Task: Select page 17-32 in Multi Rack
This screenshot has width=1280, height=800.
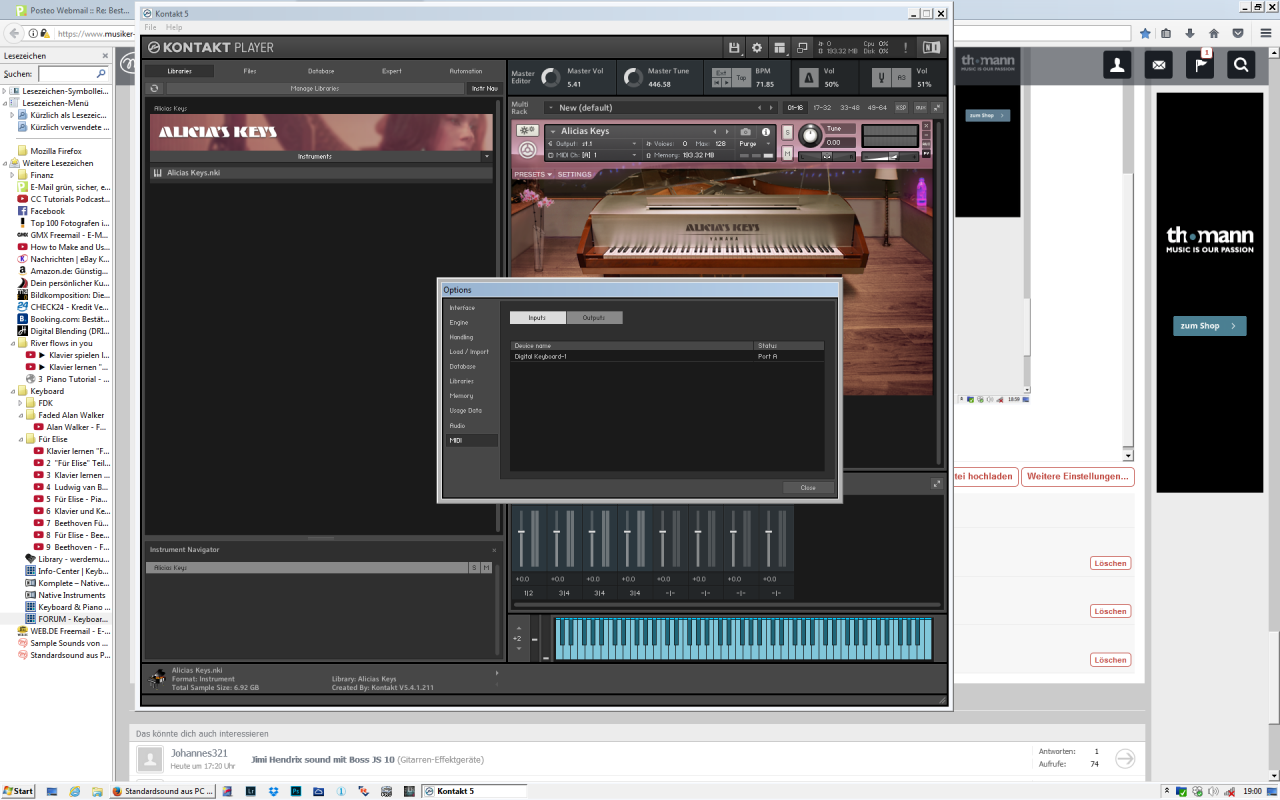Action: [822, 107]
